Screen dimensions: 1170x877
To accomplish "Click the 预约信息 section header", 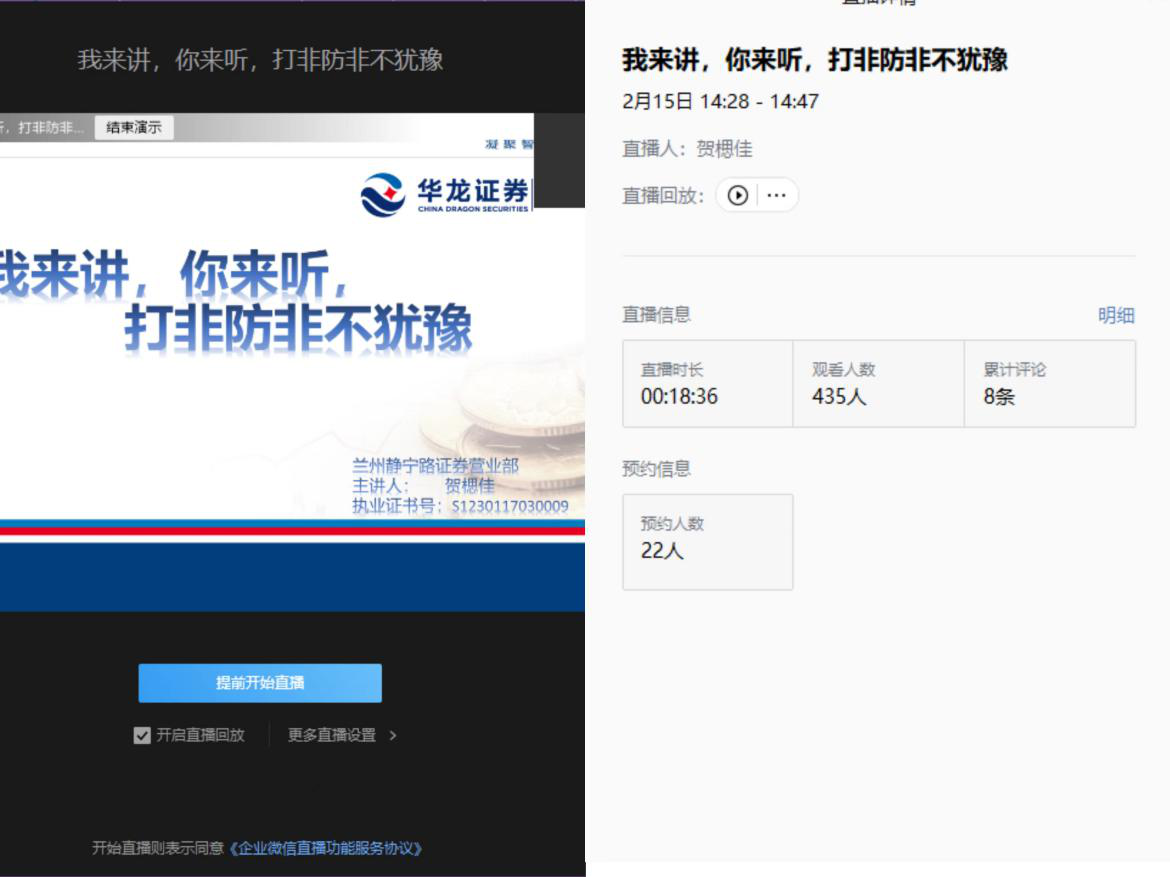I will pyautogui.click(x=656, y=469).
